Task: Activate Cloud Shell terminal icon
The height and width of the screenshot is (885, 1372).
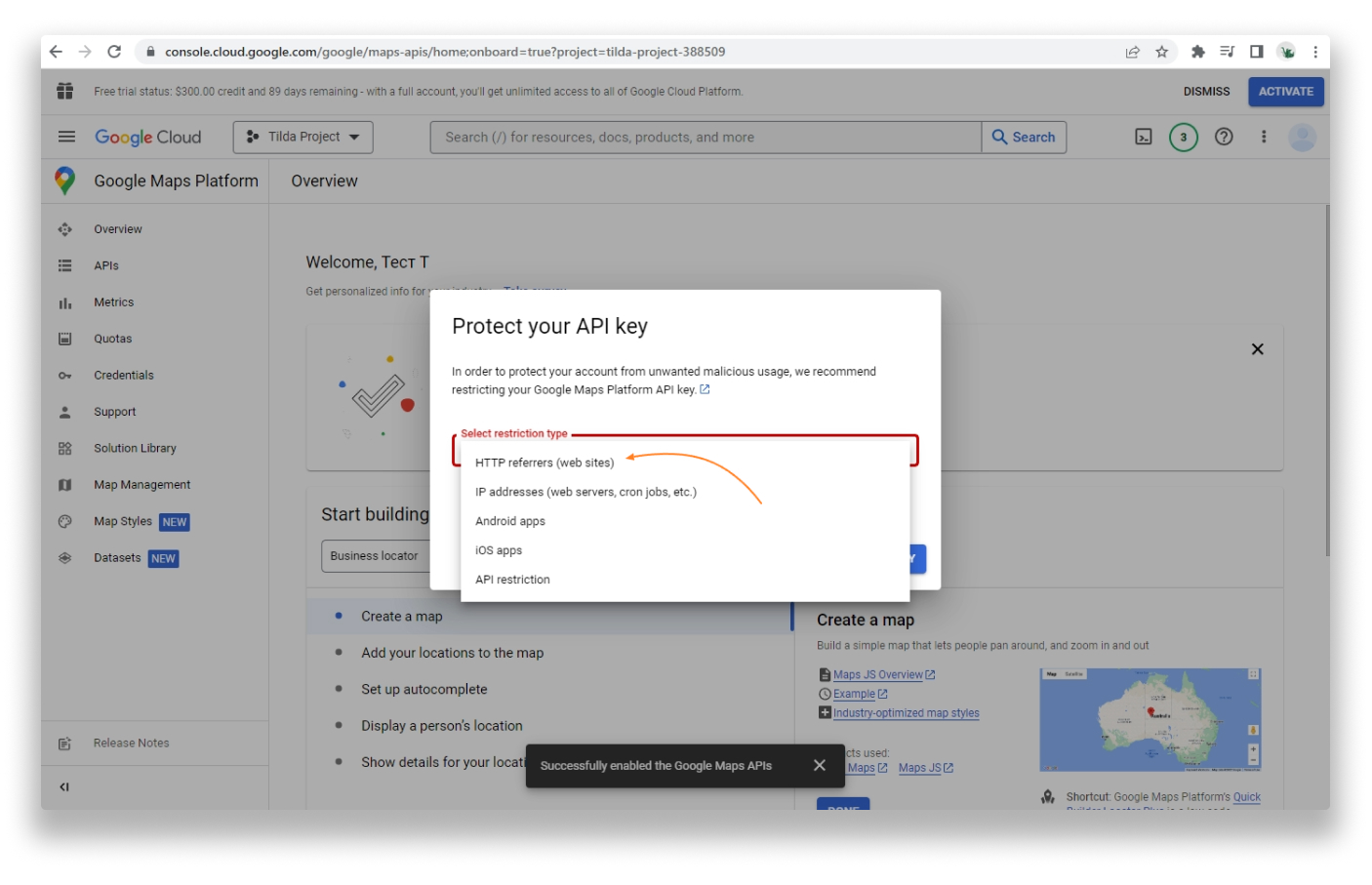Action: coord(1144,137)
